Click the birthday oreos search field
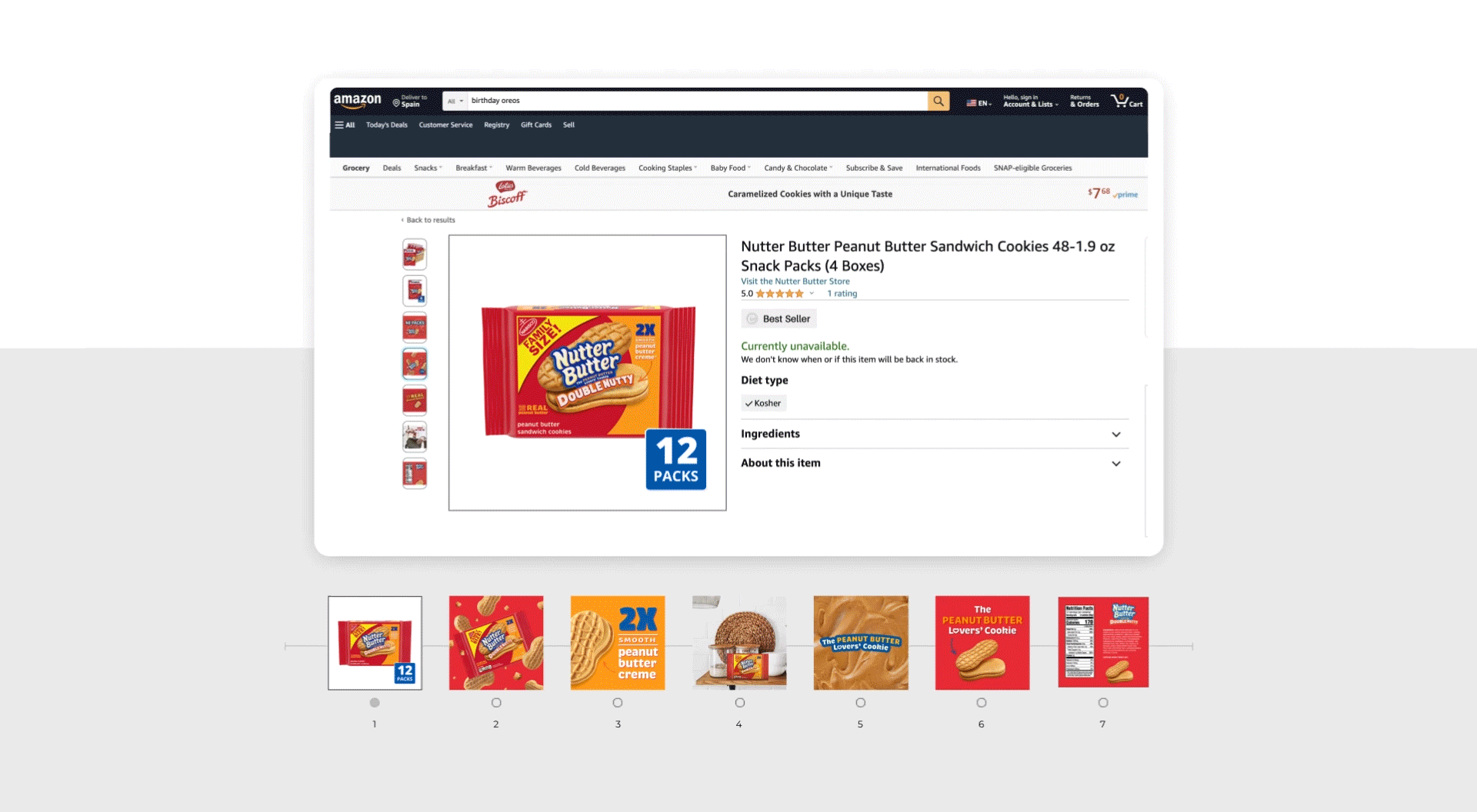 tap(698, 101)
